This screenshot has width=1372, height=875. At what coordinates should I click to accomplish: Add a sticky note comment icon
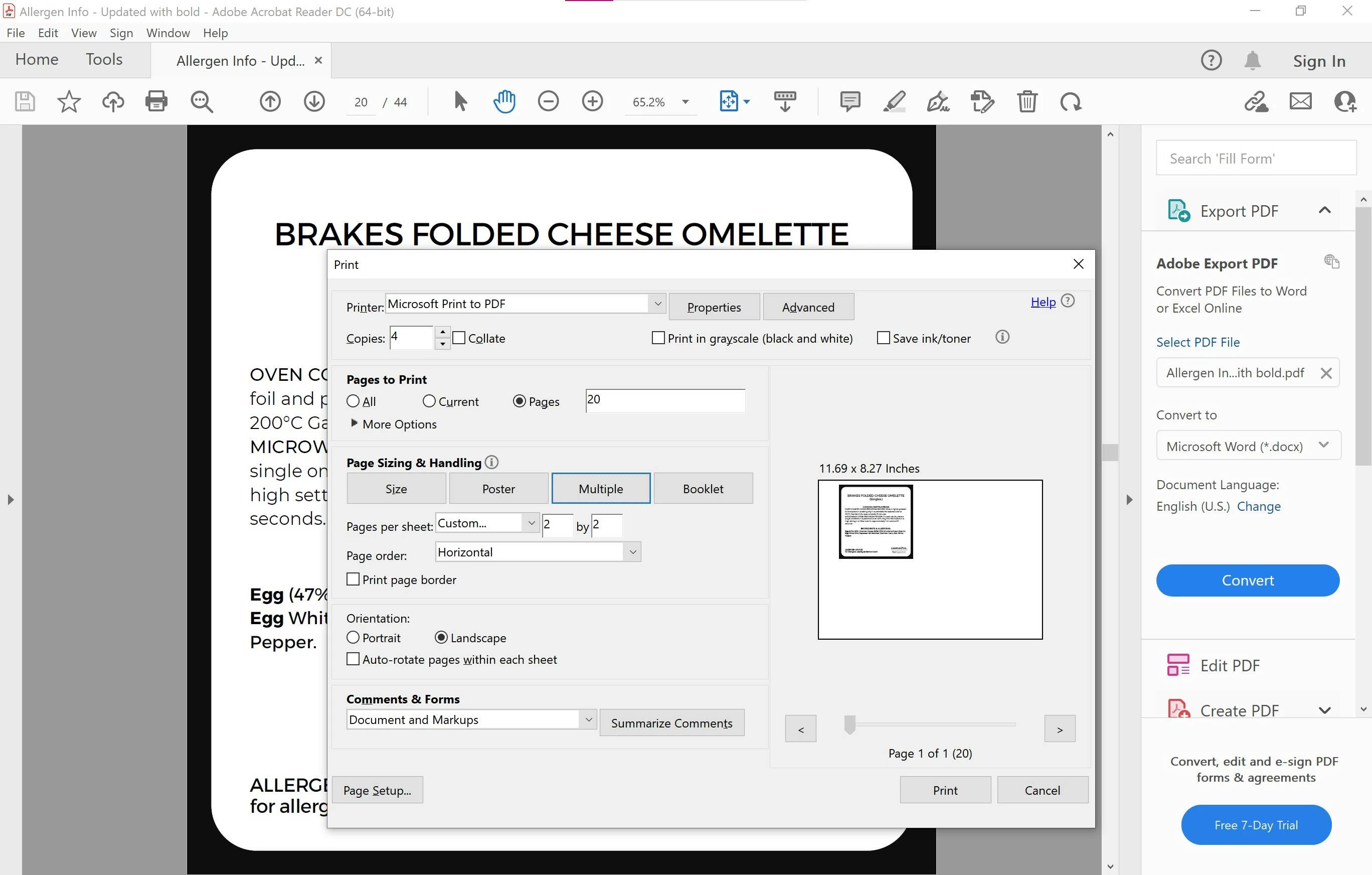[x=849, y=101]
